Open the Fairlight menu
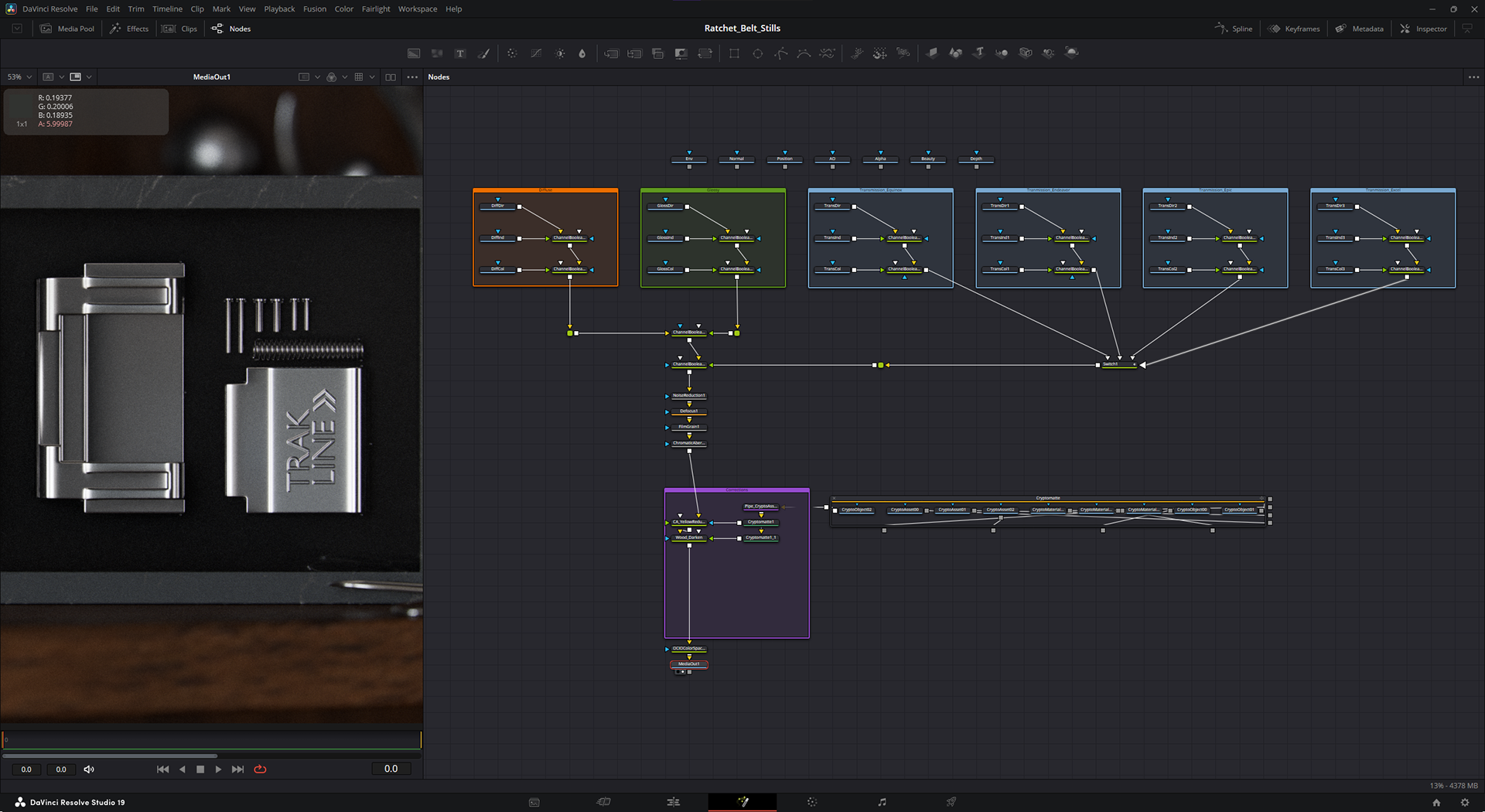1485x812 pixels. coord(376,9)
